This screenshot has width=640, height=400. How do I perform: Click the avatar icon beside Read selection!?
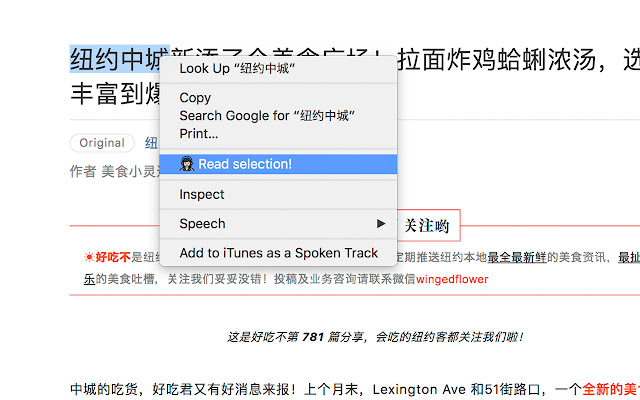point(187,164)
